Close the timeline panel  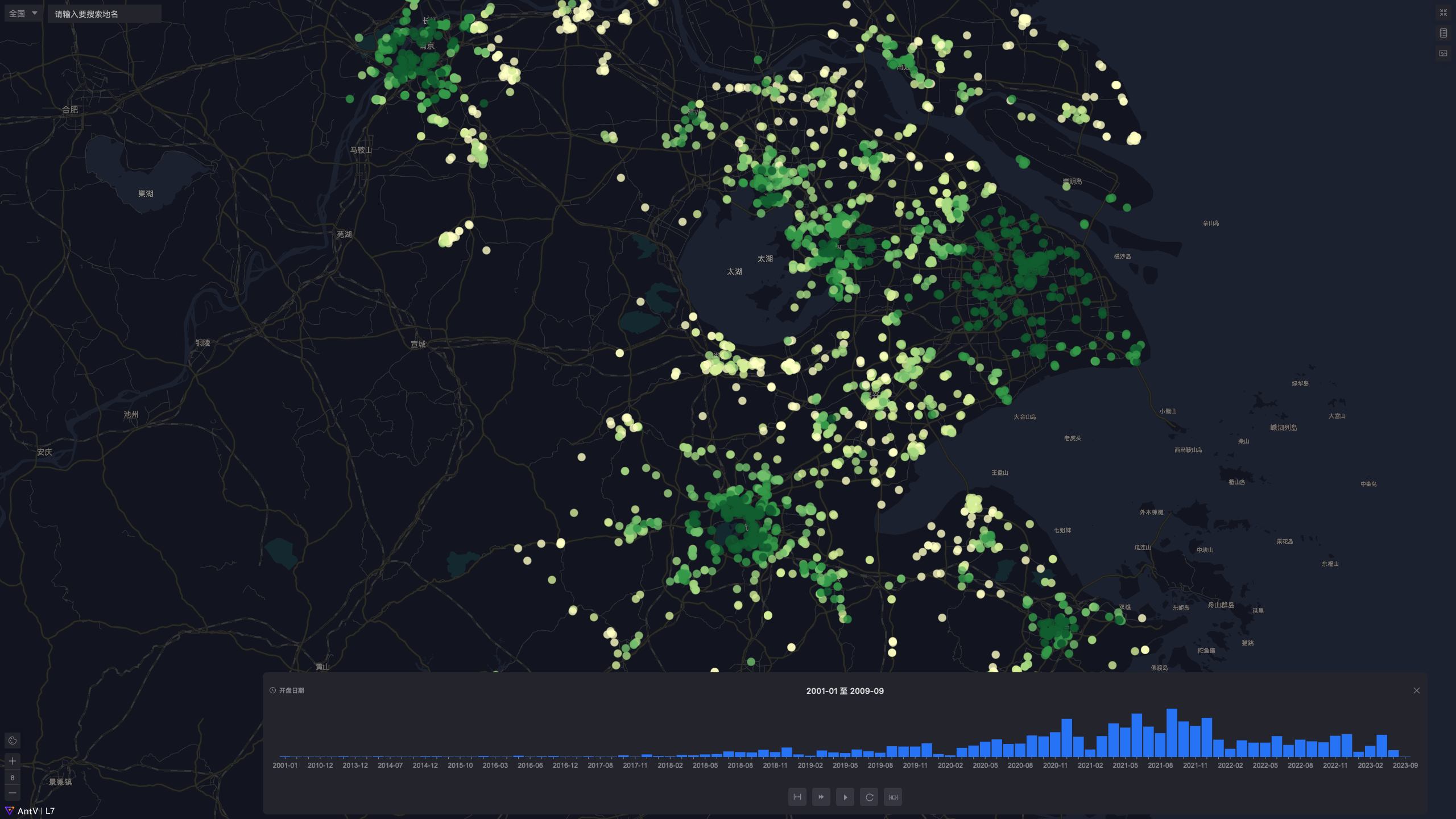coord(1416,690)
